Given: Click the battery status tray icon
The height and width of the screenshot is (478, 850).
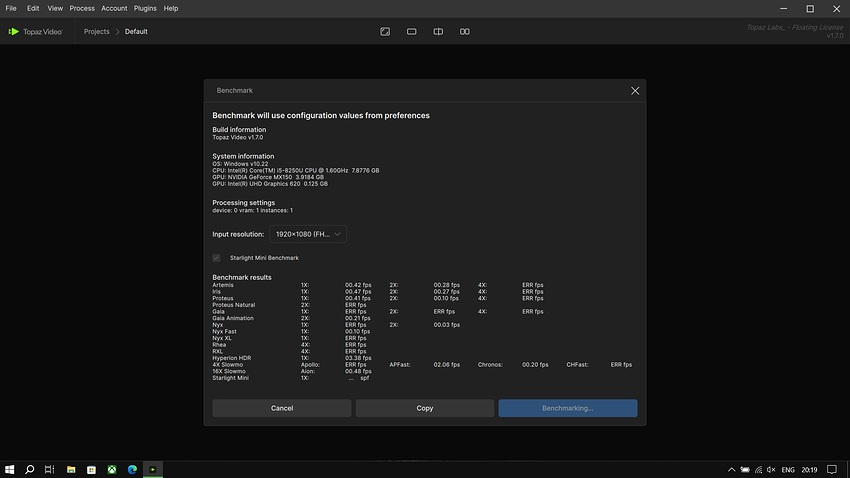Looking at the screenshot, I should coord(745,469).
